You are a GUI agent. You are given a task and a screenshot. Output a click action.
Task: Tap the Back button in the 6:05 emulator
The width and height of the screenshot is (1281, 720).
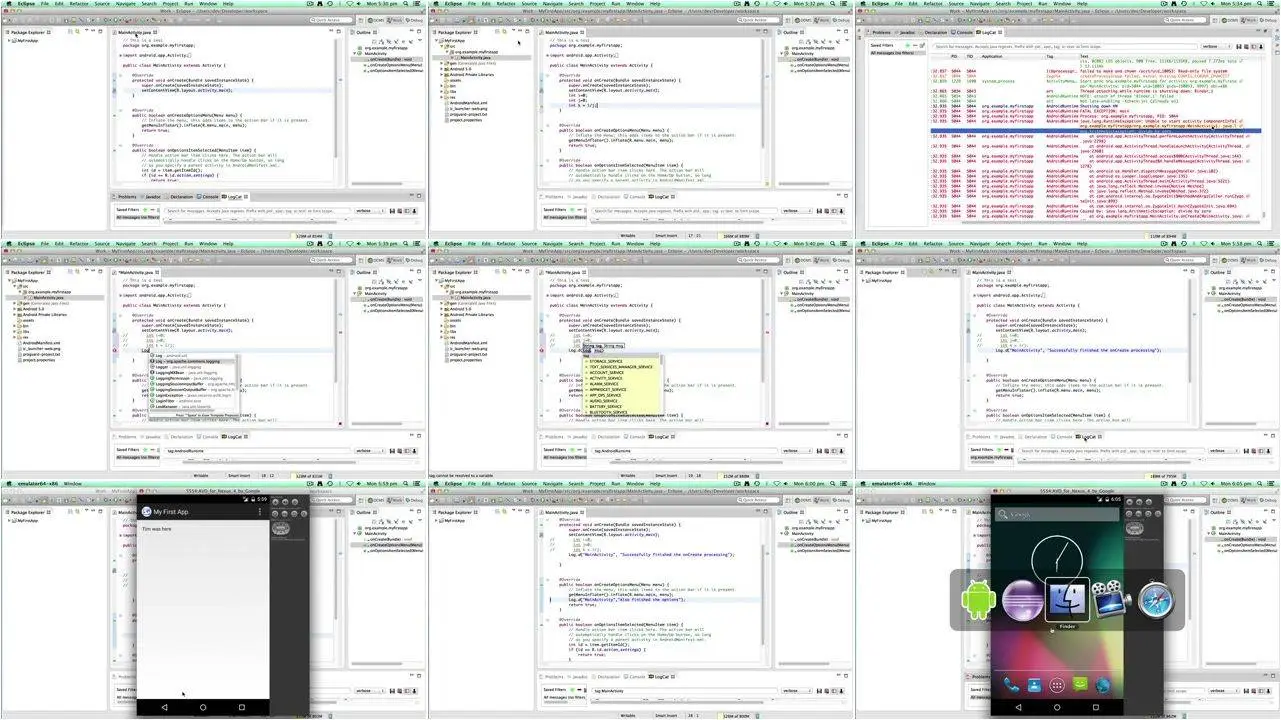tap(1019, 707)
